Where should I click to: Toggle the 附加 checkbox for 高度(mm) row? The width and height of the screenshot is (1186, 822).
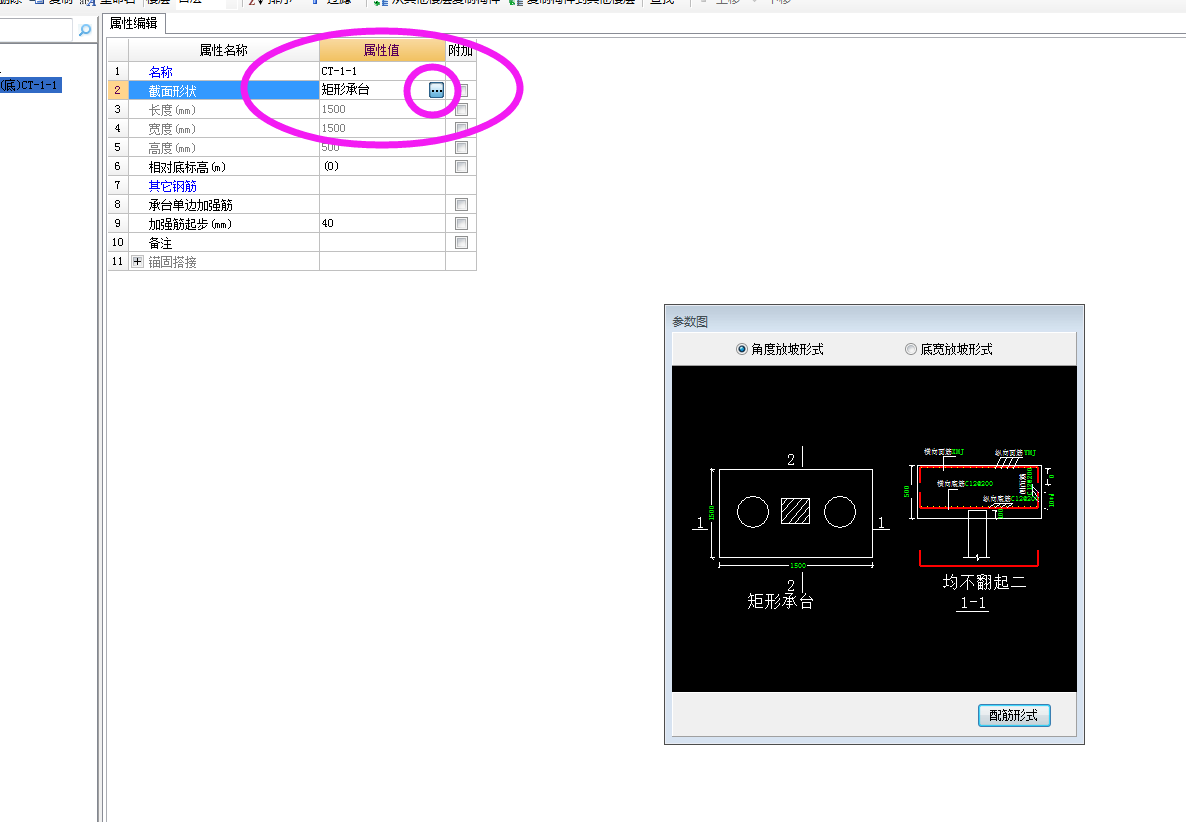(x=461, y=147)
